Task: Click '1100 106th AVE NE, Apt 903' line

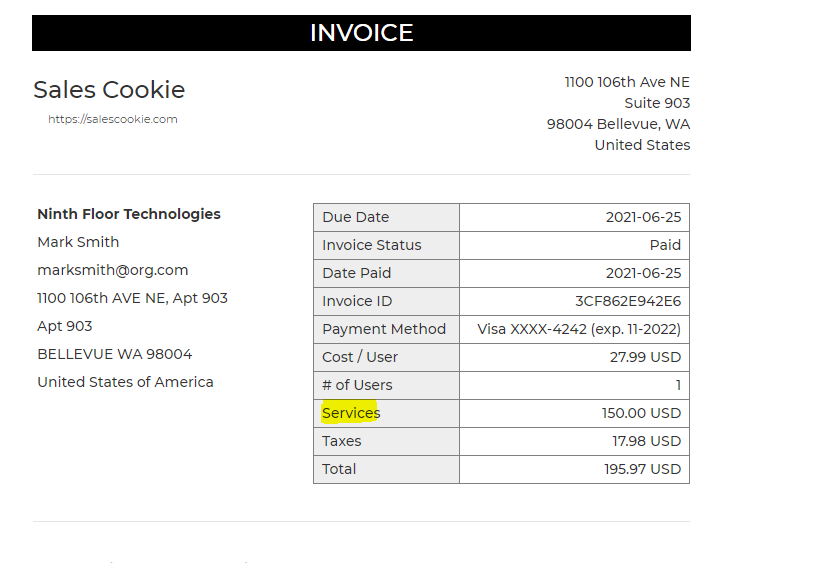Action: click(132, 298)
